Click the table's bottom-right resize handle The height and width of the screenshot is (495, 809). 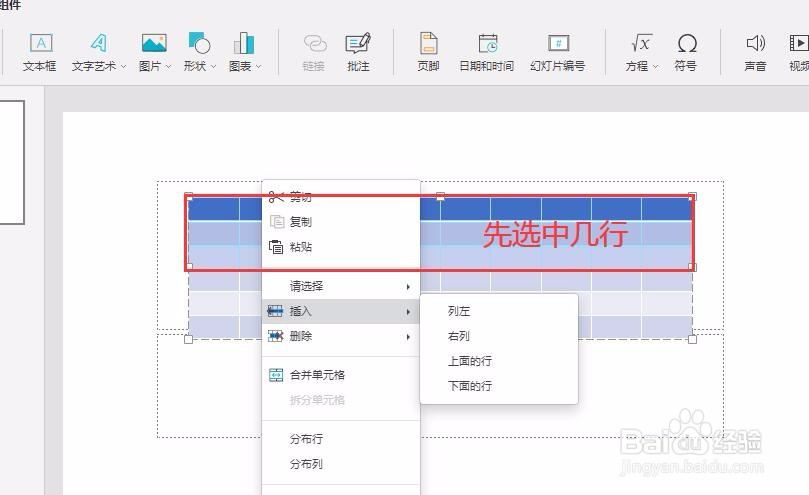(692, 339)
